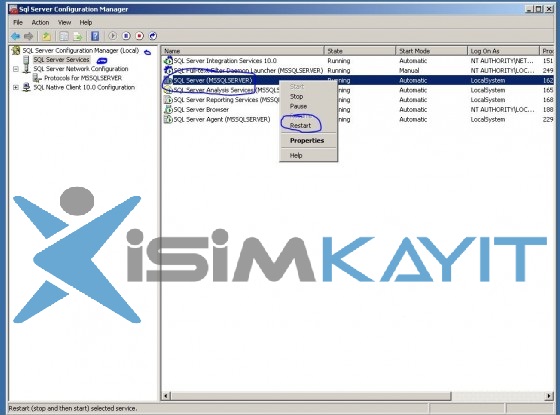Select the SQL Server (MSSQLSERVER) service row
The image size is (560, 415).
(x=358, y=80)
